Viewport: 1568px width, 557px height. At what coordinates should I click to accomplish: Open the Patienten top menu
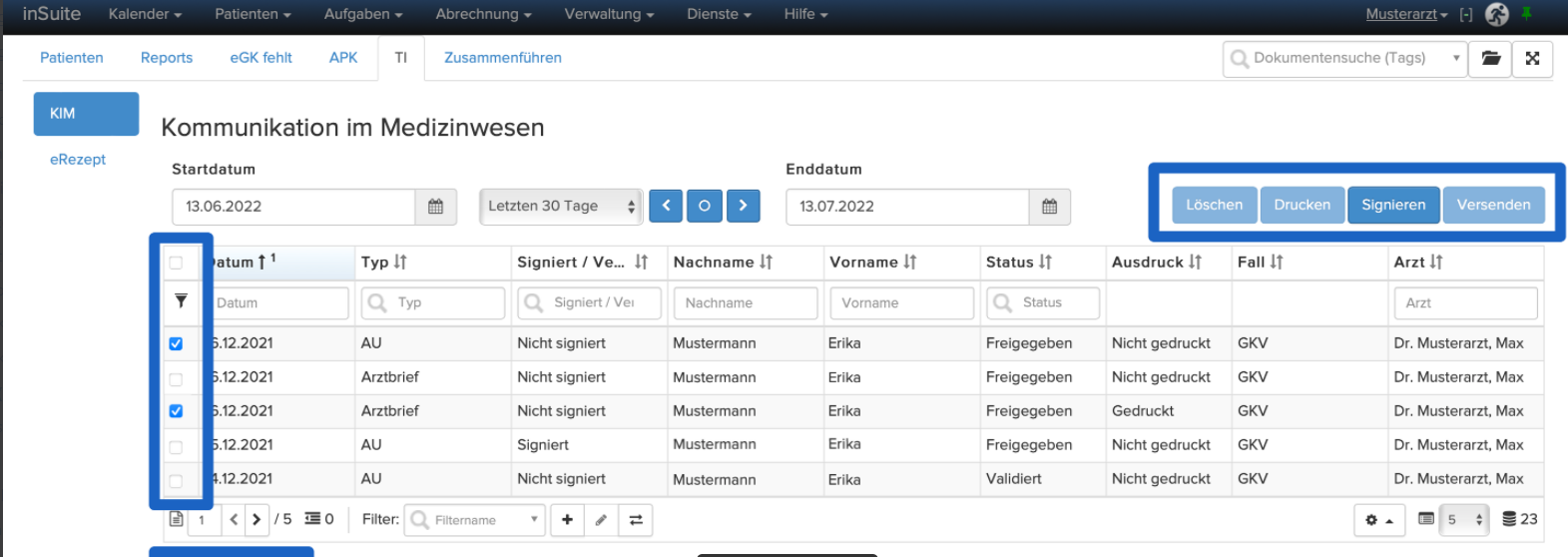tap(253, 14)
